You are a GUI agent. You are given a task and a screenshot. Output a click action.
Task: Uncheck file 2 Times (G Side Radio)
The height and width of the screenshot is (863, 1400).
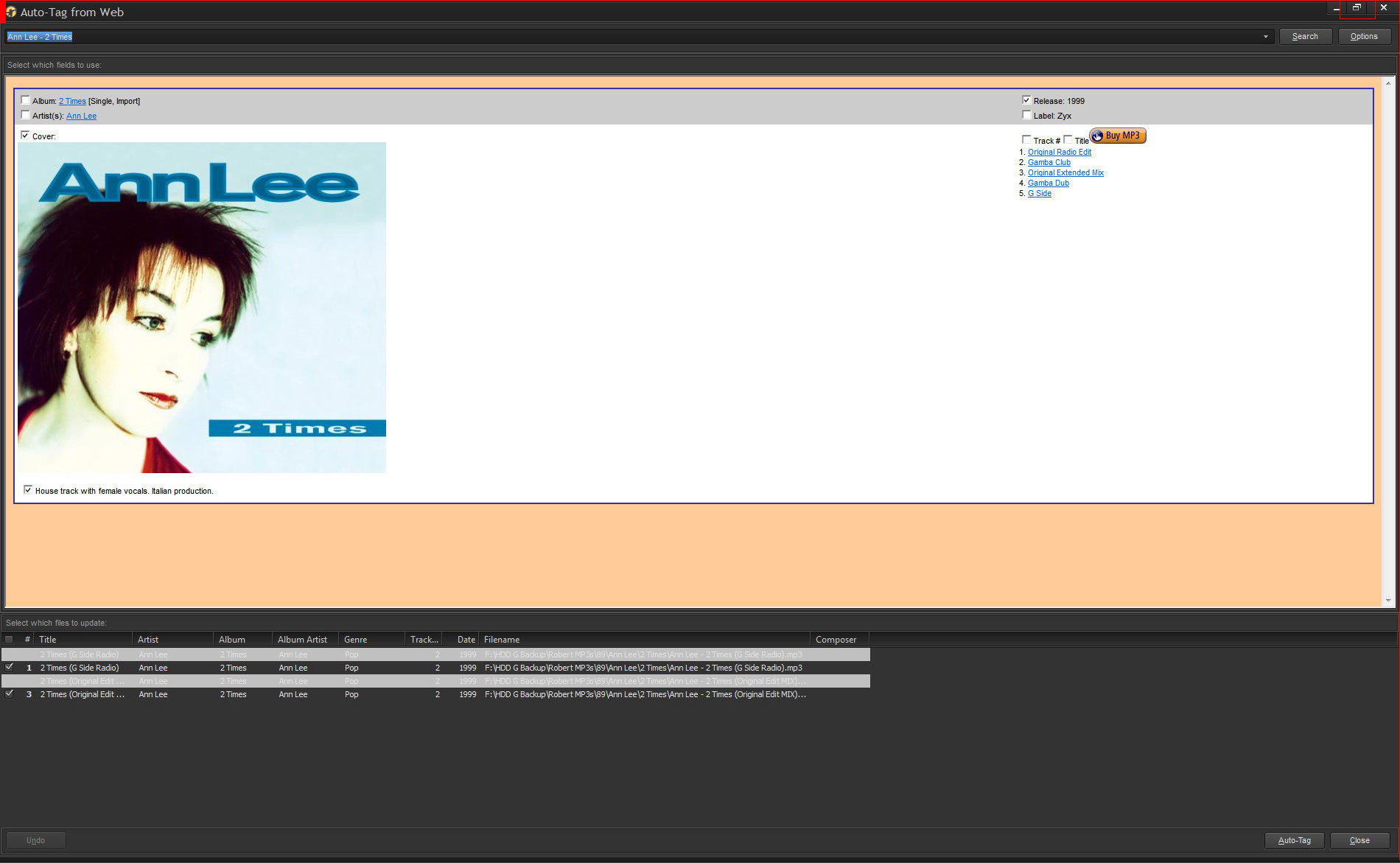(x=10, y=667)
